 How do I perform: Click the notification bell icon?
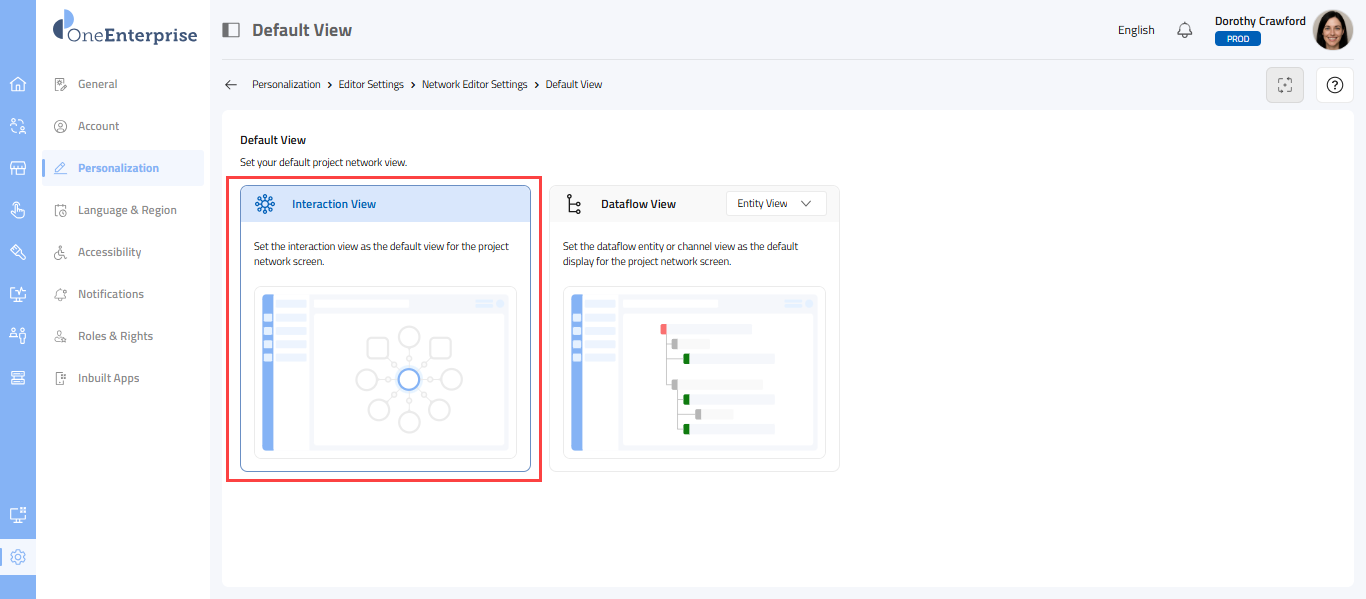point(1185,30)
